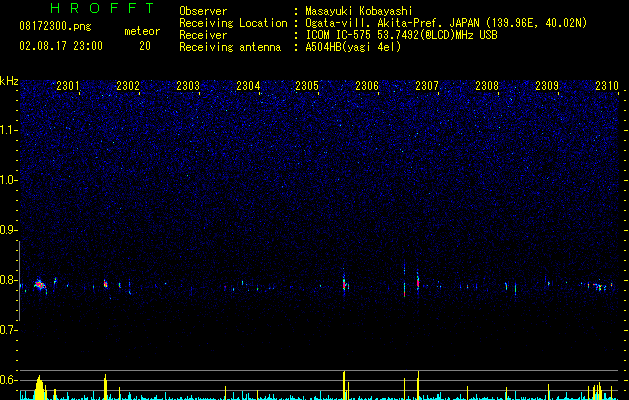Click the 2303 time marker
Screen dimensions: 629x400
188,86
